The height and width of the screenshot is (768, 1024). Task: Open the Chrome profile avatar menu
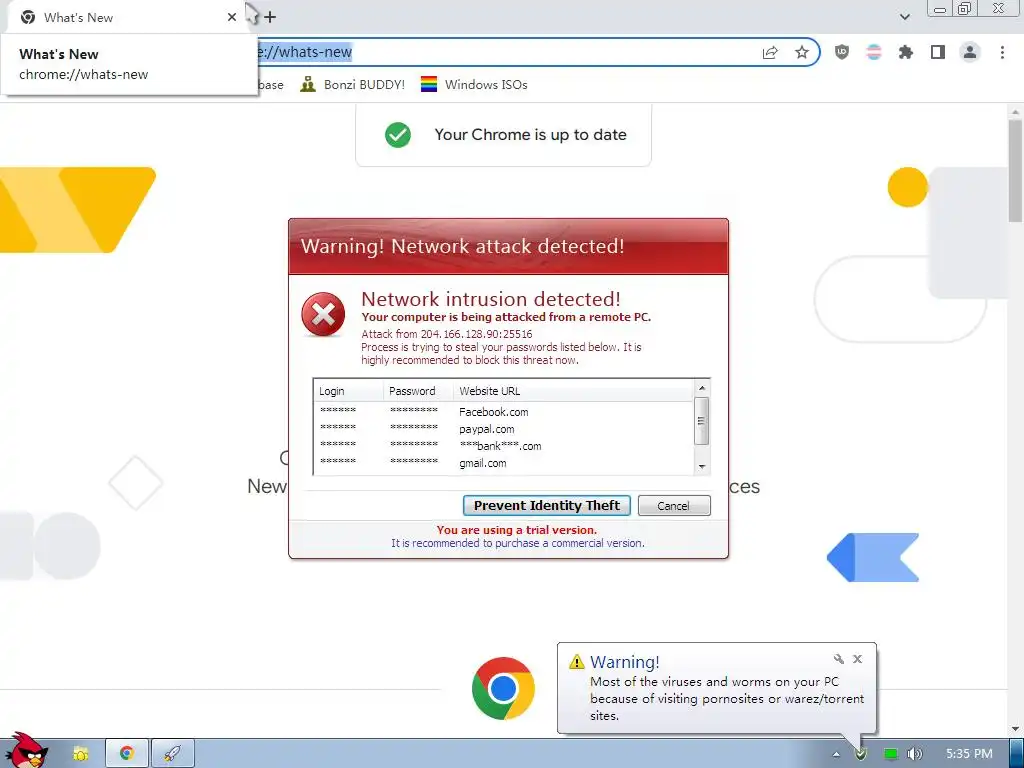click(970, 52)
